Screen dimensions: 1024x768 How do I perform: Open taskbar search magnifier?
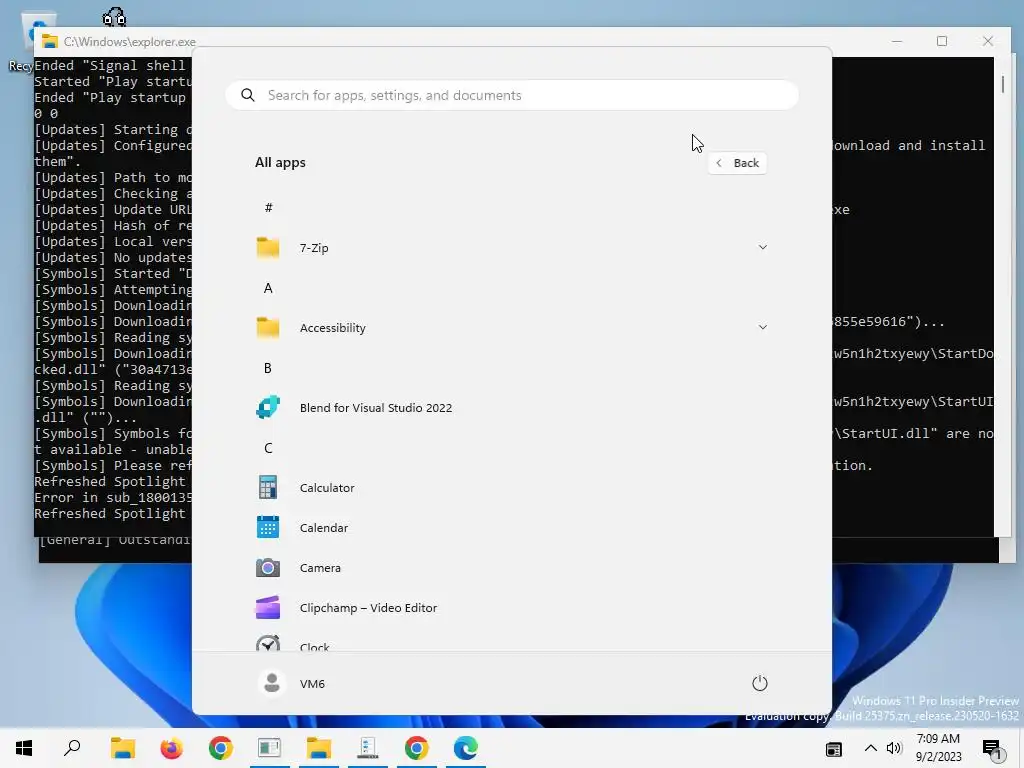(x=72, y=748)
